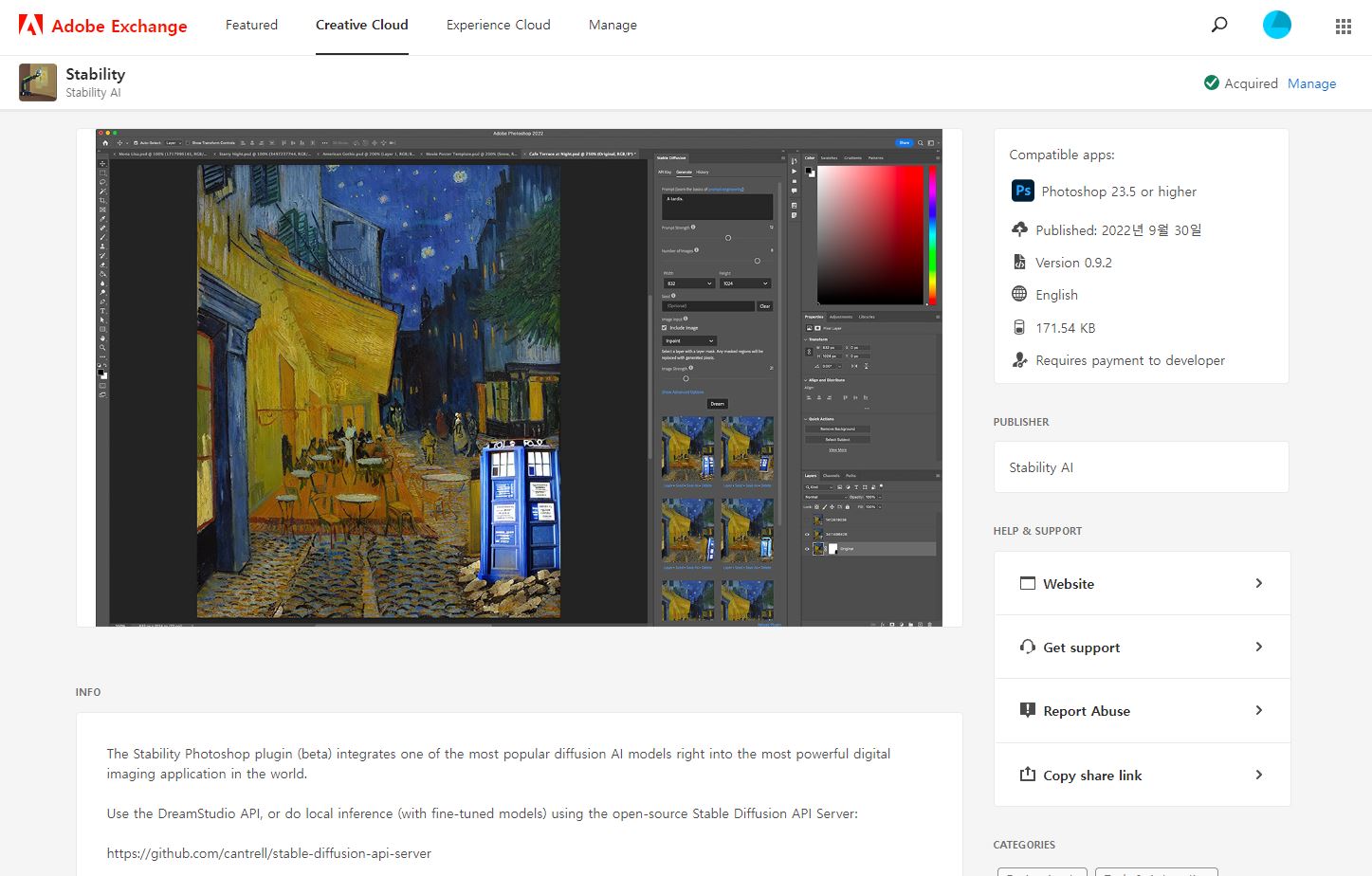Click the Adobe Exchange wordmark
1372x876 pixels.
click(119, 27)
